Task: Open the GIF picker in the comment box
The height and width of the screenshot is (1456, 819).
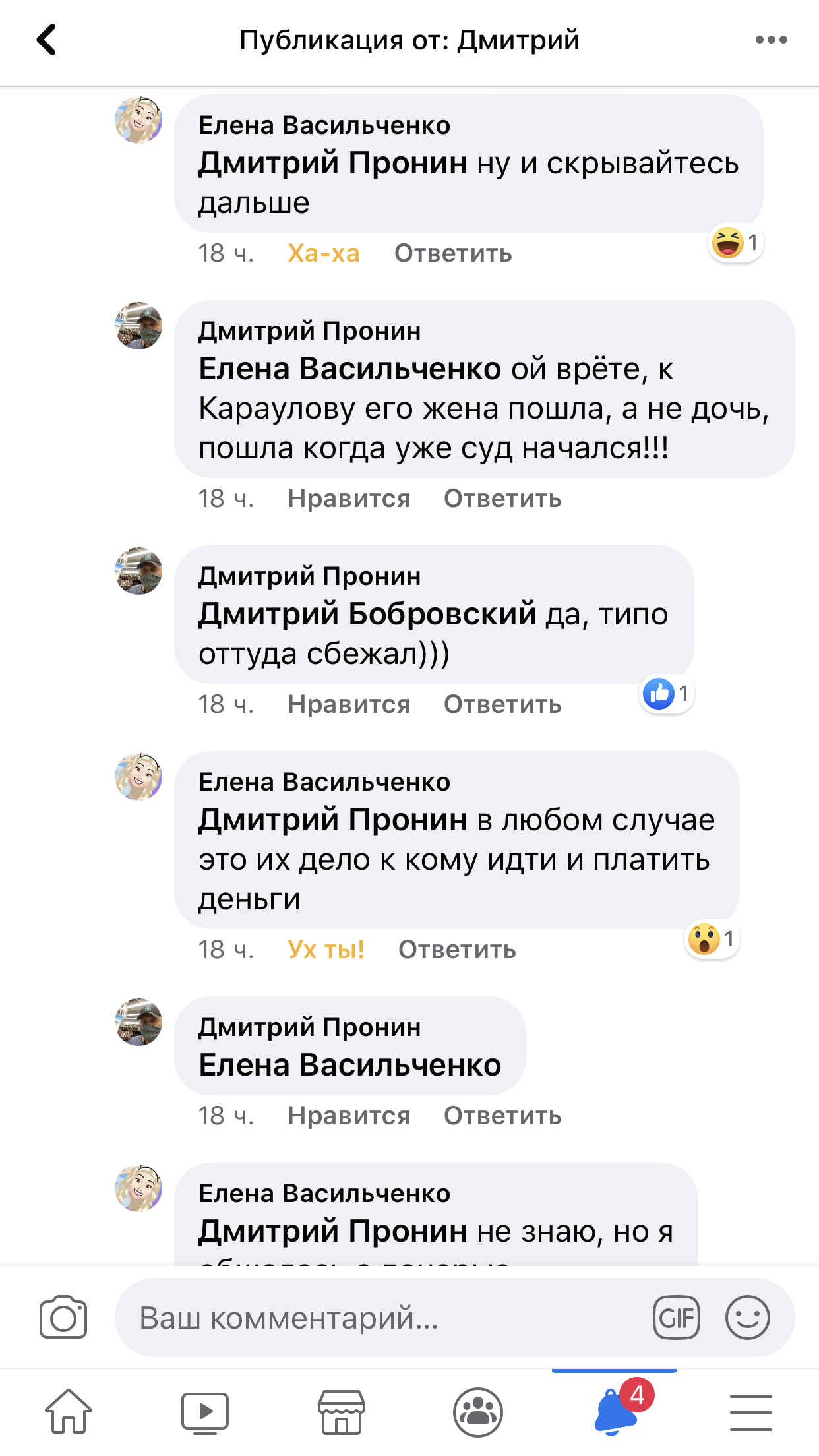Action: tap(676, 1318)
